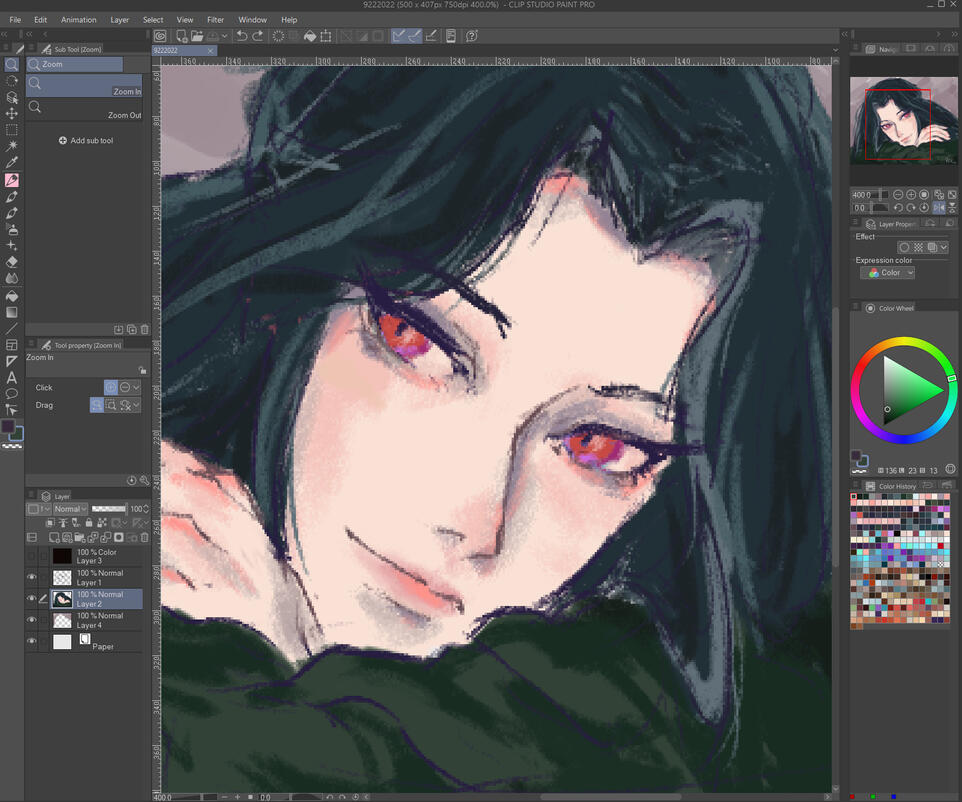Image resolution: width=962 pixels, height=802 pixels.
Task: Toggle visibility of Paper layer
Action: click(31, 642)
